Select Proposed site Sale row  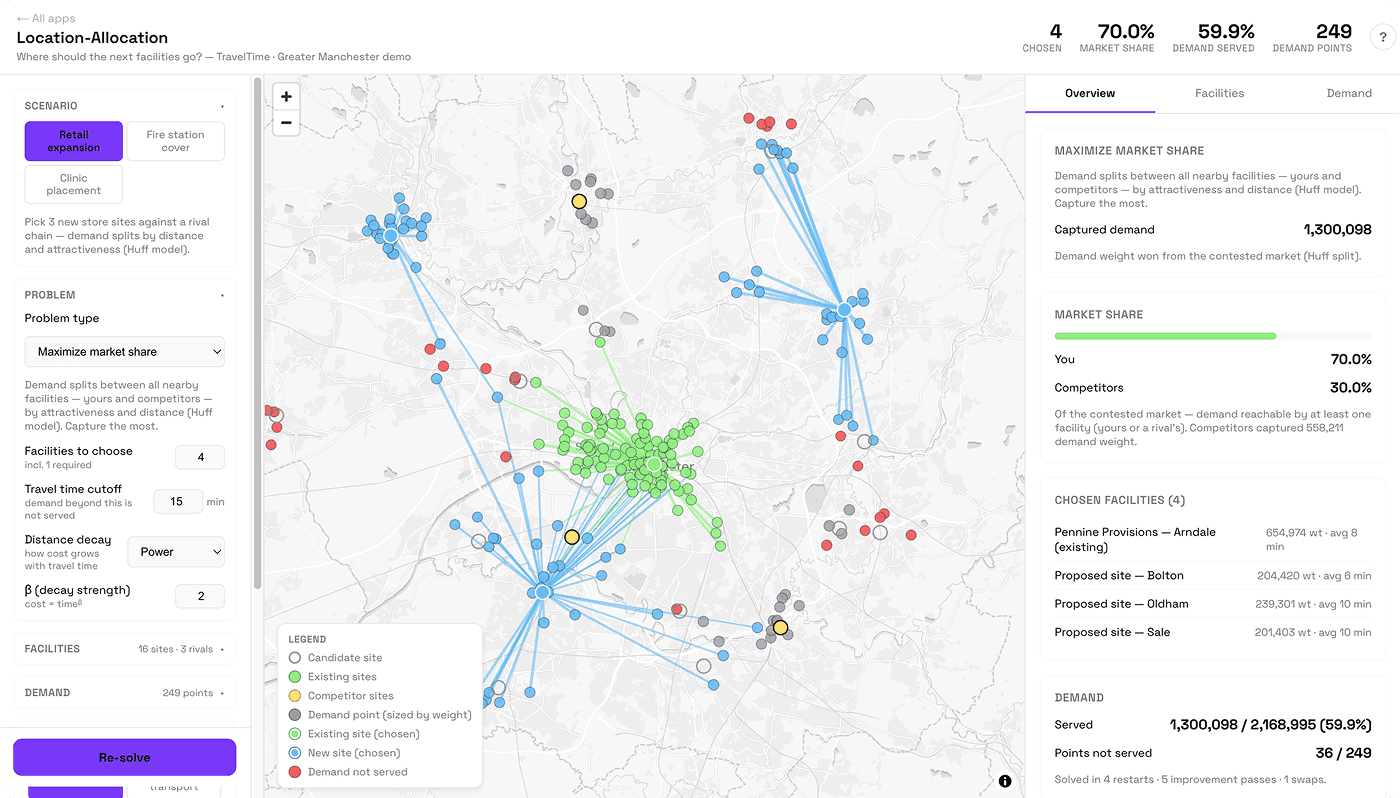(x=1213, y=632)
